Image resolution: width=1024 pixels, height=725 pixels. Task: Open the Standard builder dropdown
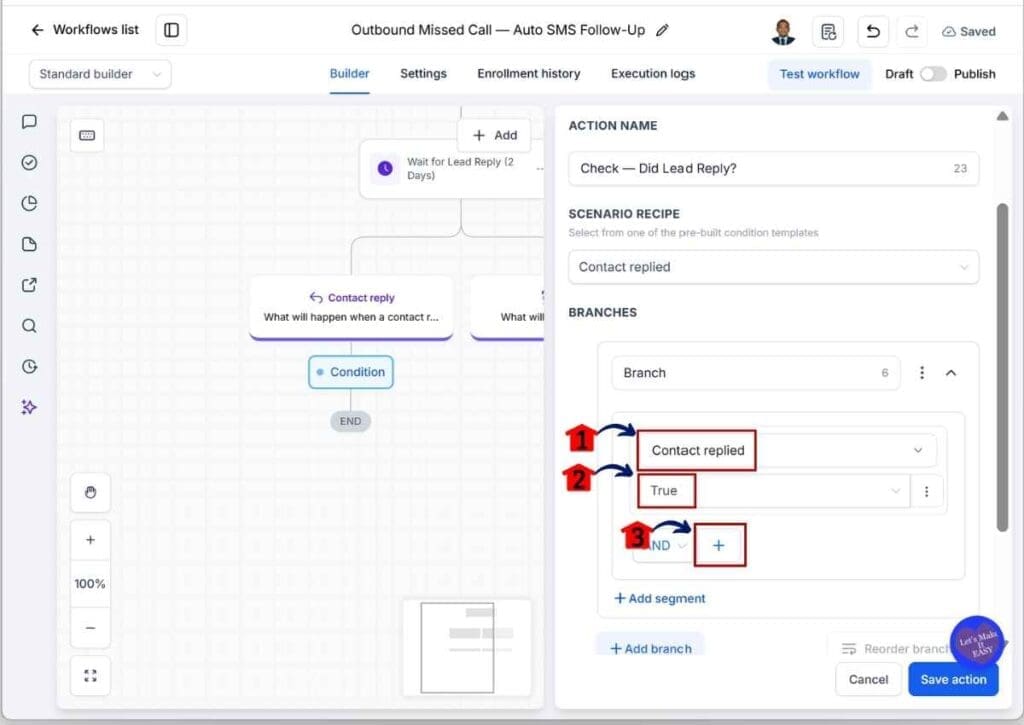100,74
